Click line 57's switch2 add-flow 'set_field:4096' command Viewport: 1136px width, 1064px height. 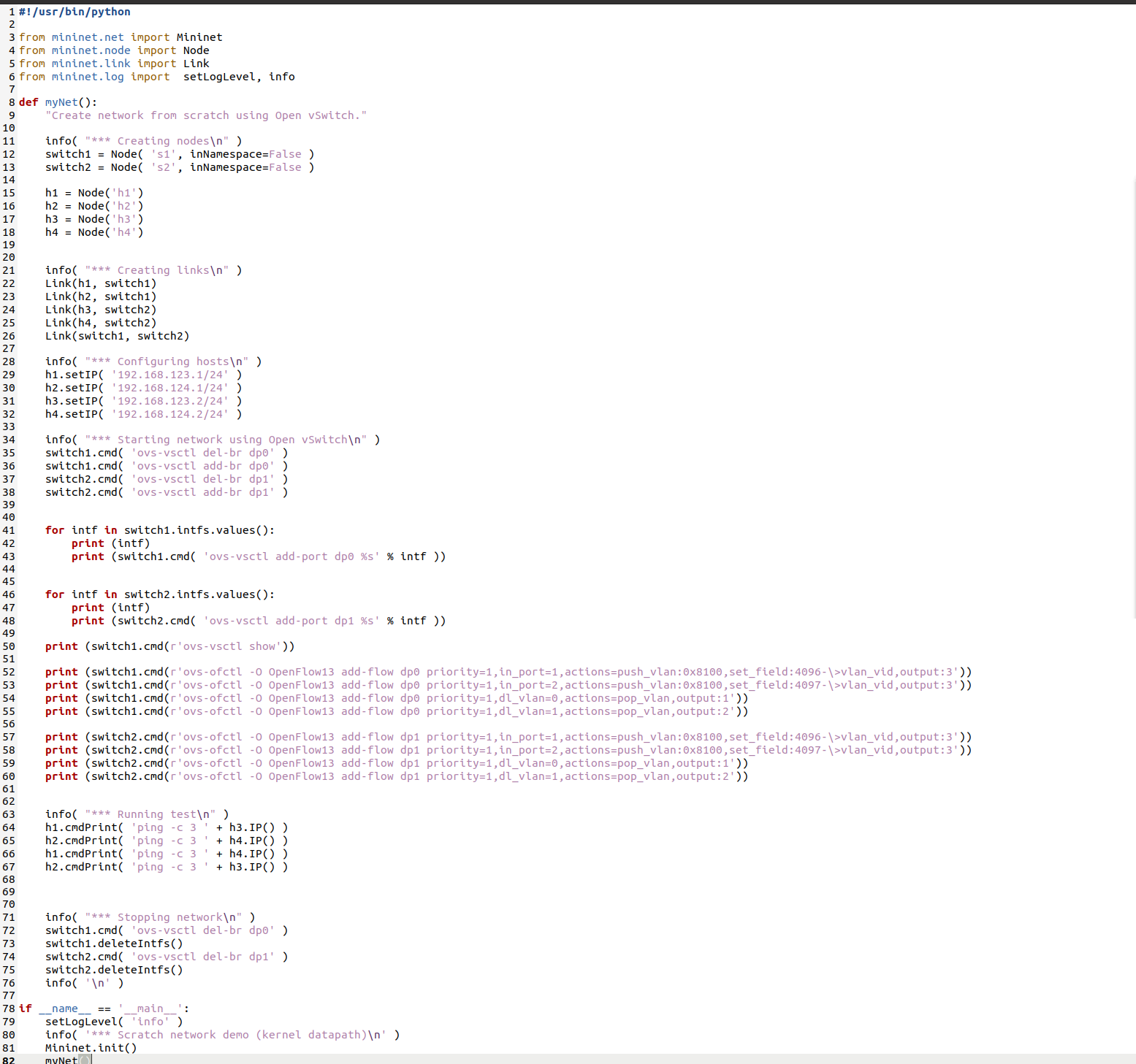point(508,737)
